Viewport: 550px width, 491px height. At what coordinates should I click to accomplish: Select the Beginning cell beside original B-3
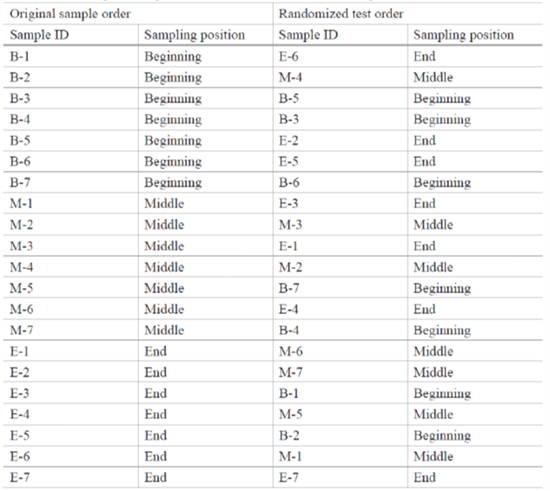pos(206,98)
